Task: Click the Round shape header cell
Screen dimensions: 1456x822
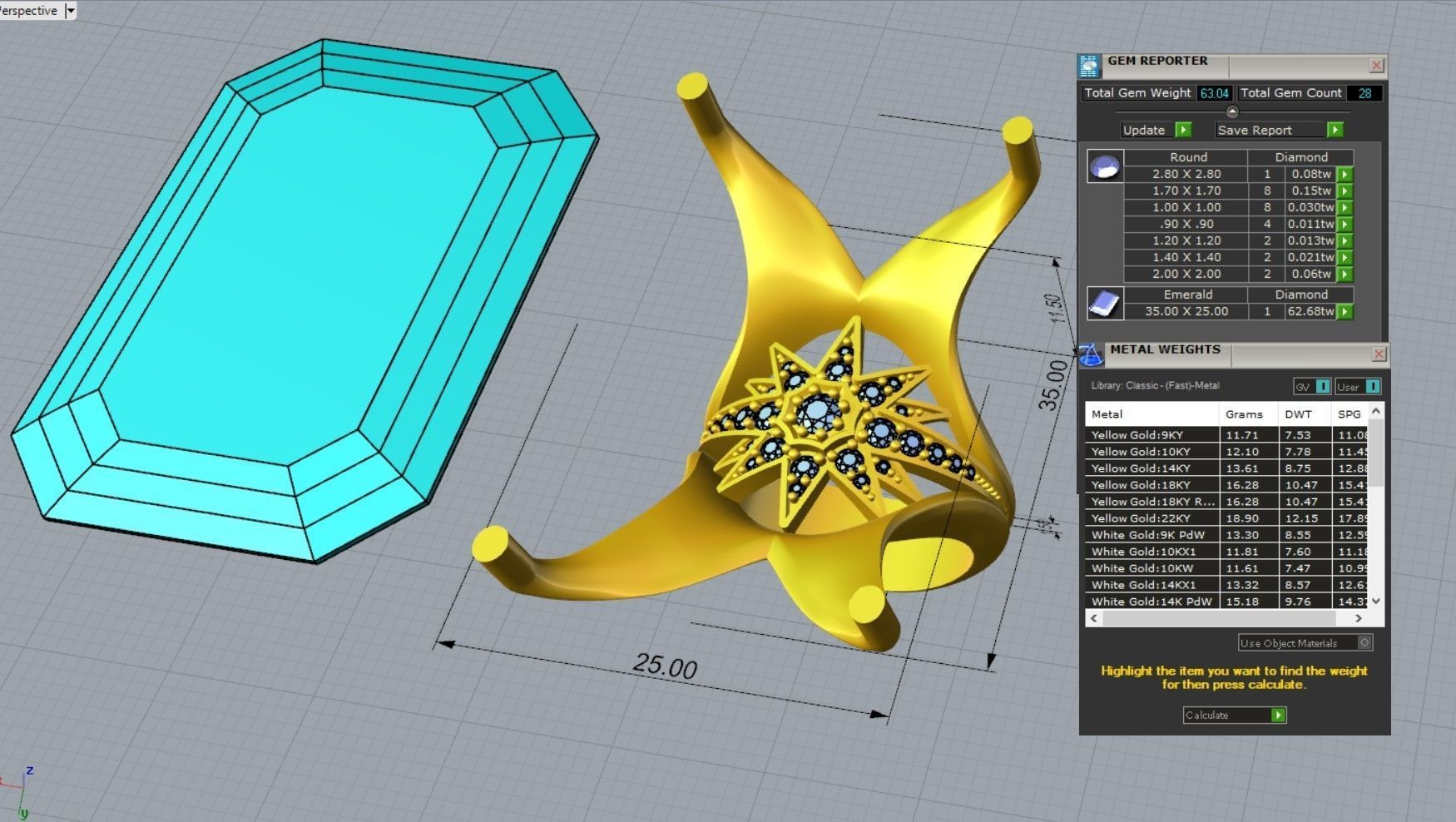Action: (1188, 157)
